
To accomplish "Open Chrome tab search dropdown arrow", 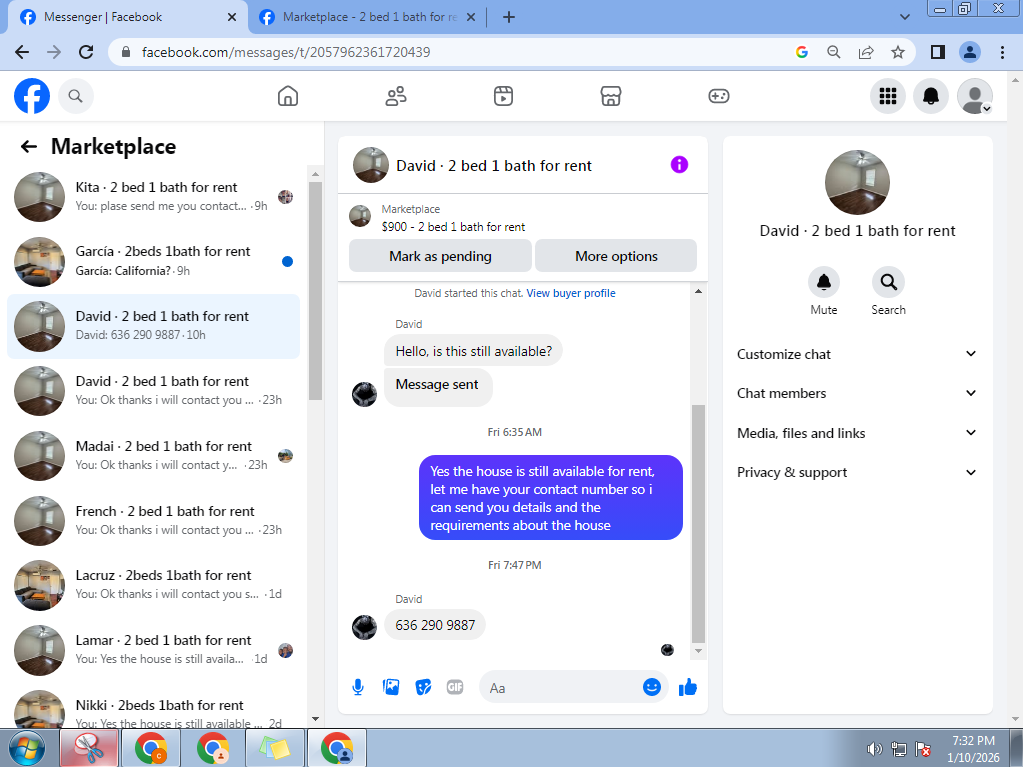I will tap(904, 17).
